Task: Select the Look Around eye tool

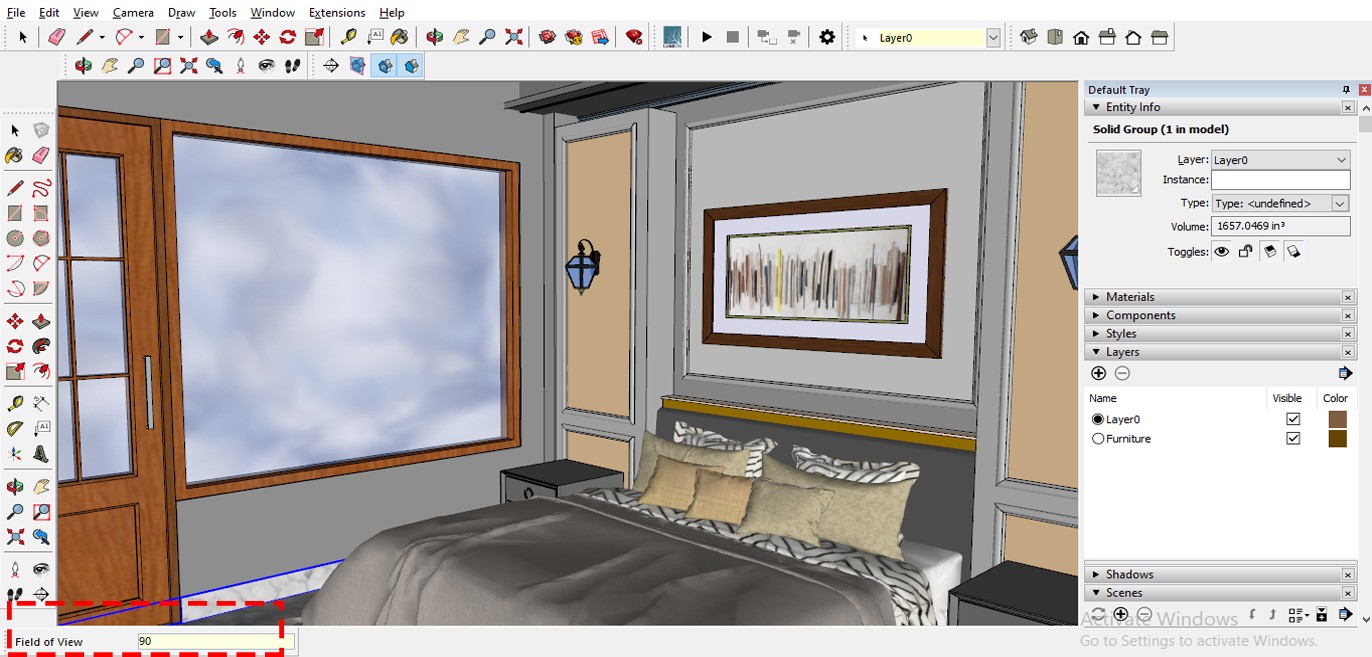Action: [x=266, y=66]
